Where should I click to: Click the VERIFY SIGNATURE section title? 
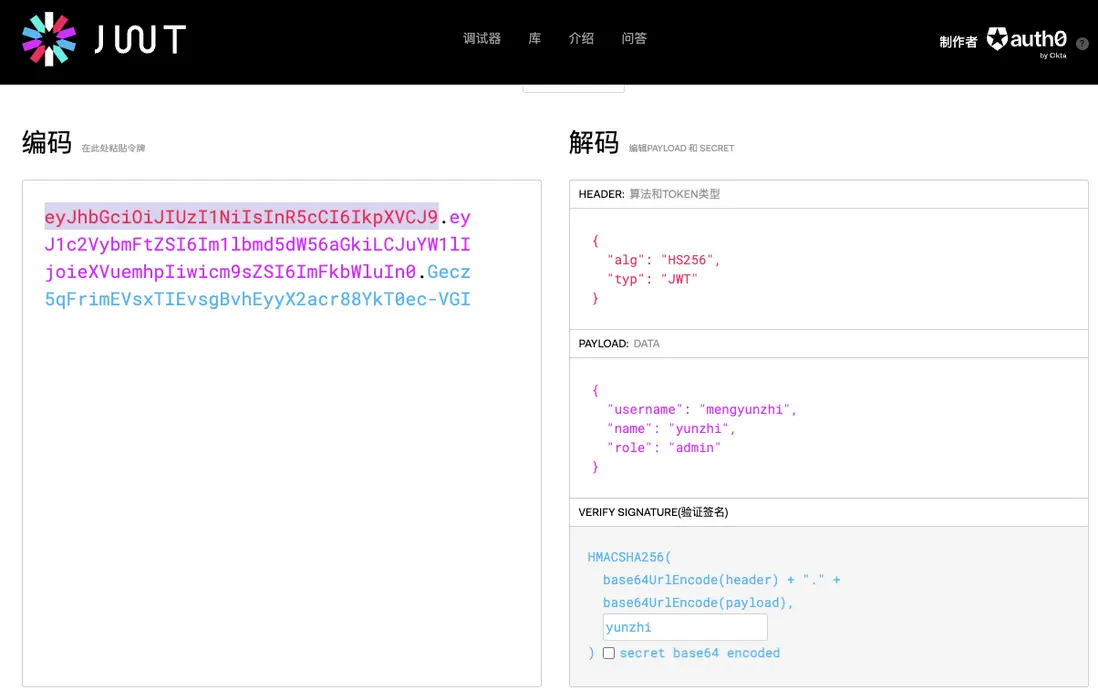point(653,512)
